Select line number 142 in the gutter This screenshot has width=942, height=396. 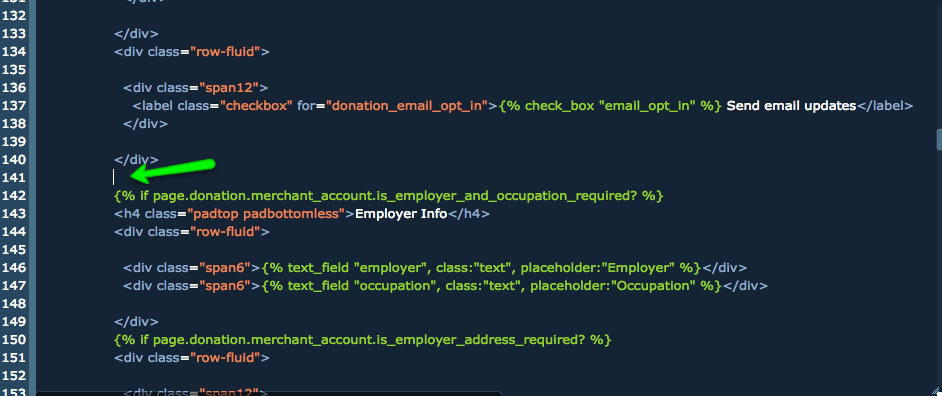[x=14, y=196]
